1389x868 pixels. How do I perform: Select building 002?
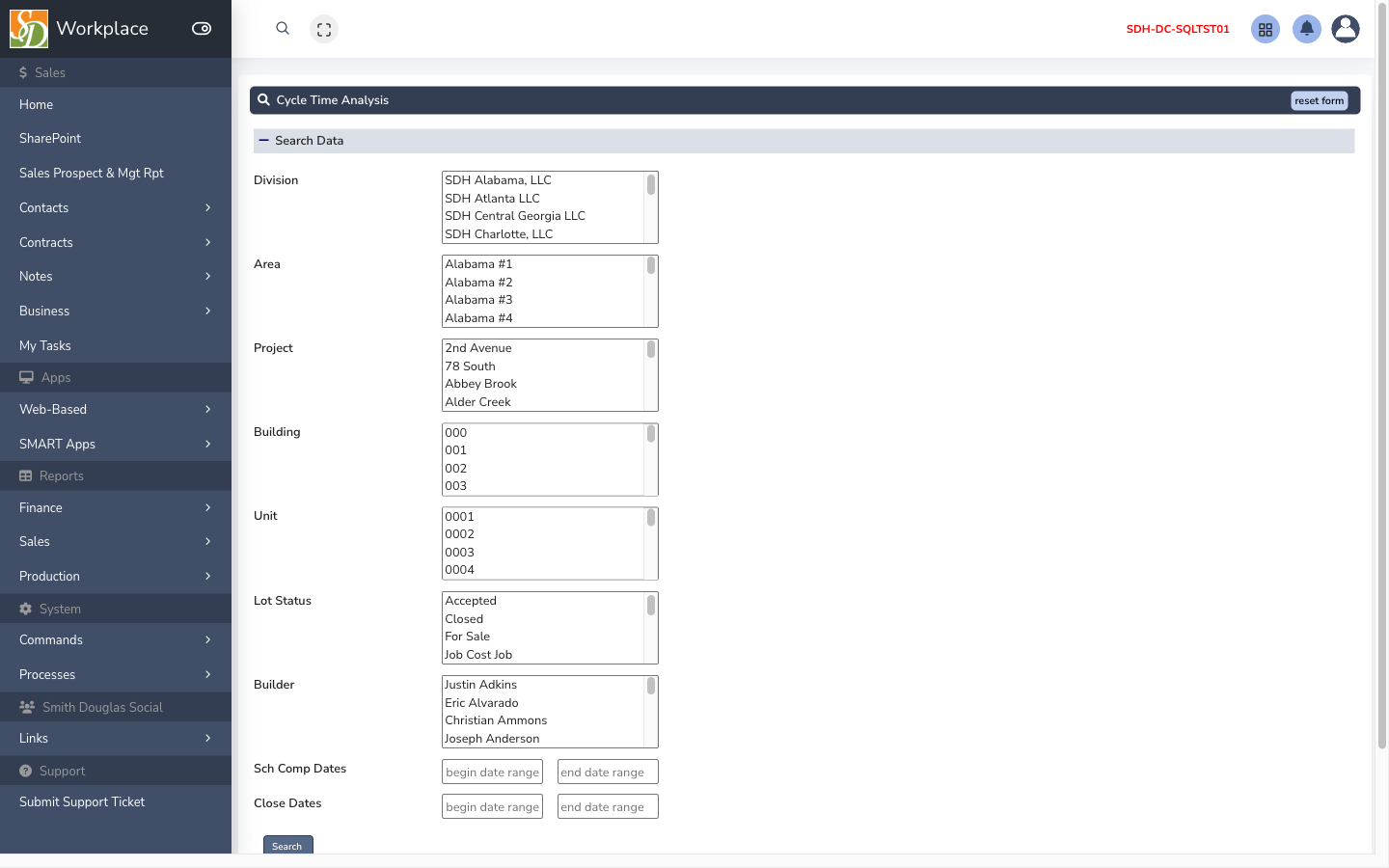(543, 469)
